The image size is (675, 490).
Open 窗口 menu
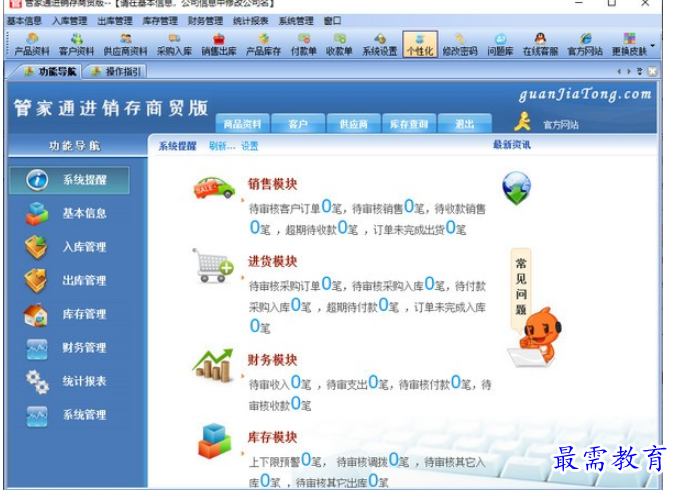(332, 20)
